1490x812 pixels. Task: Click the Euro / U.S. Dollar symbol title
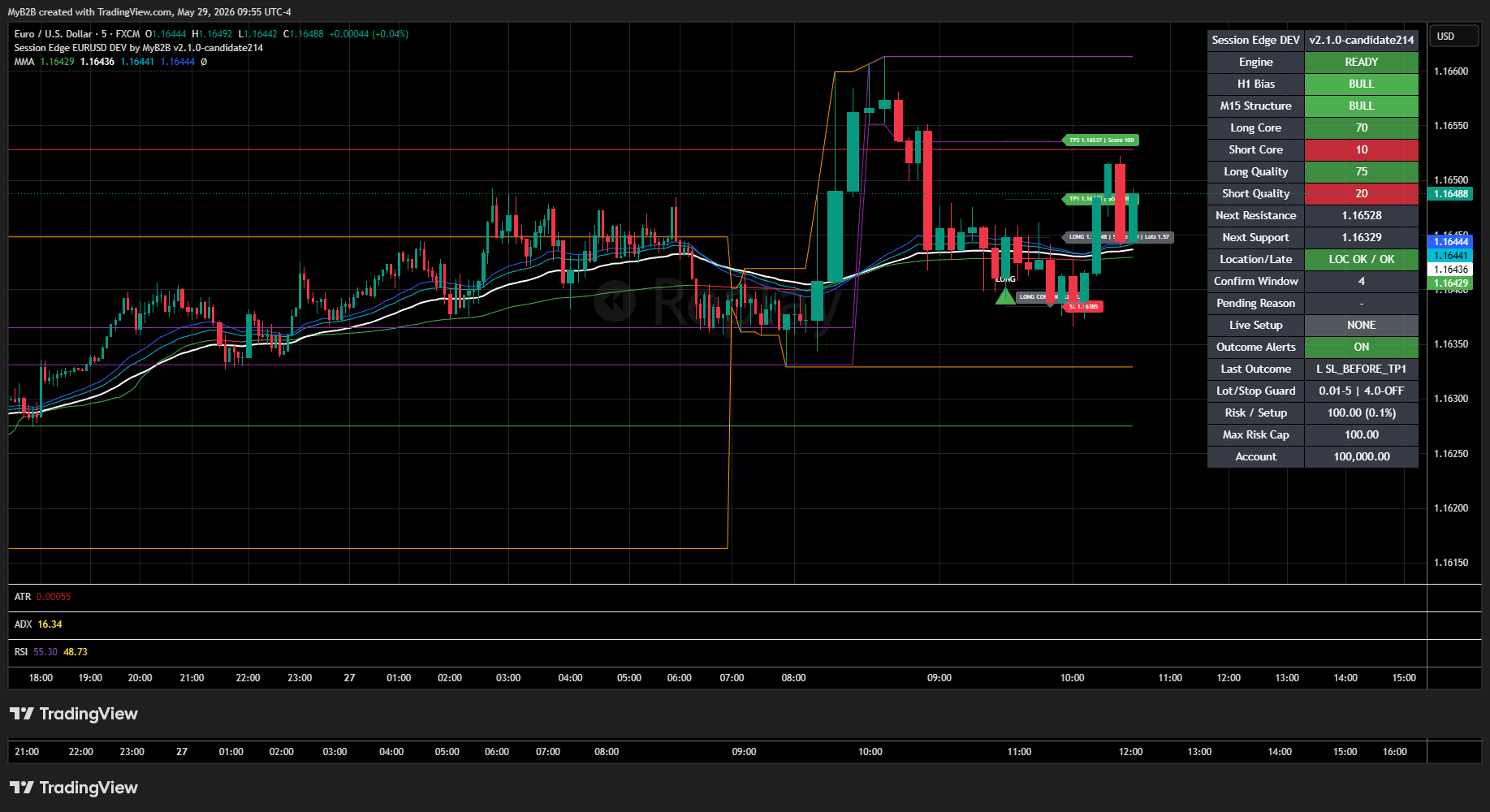(53, 34)
